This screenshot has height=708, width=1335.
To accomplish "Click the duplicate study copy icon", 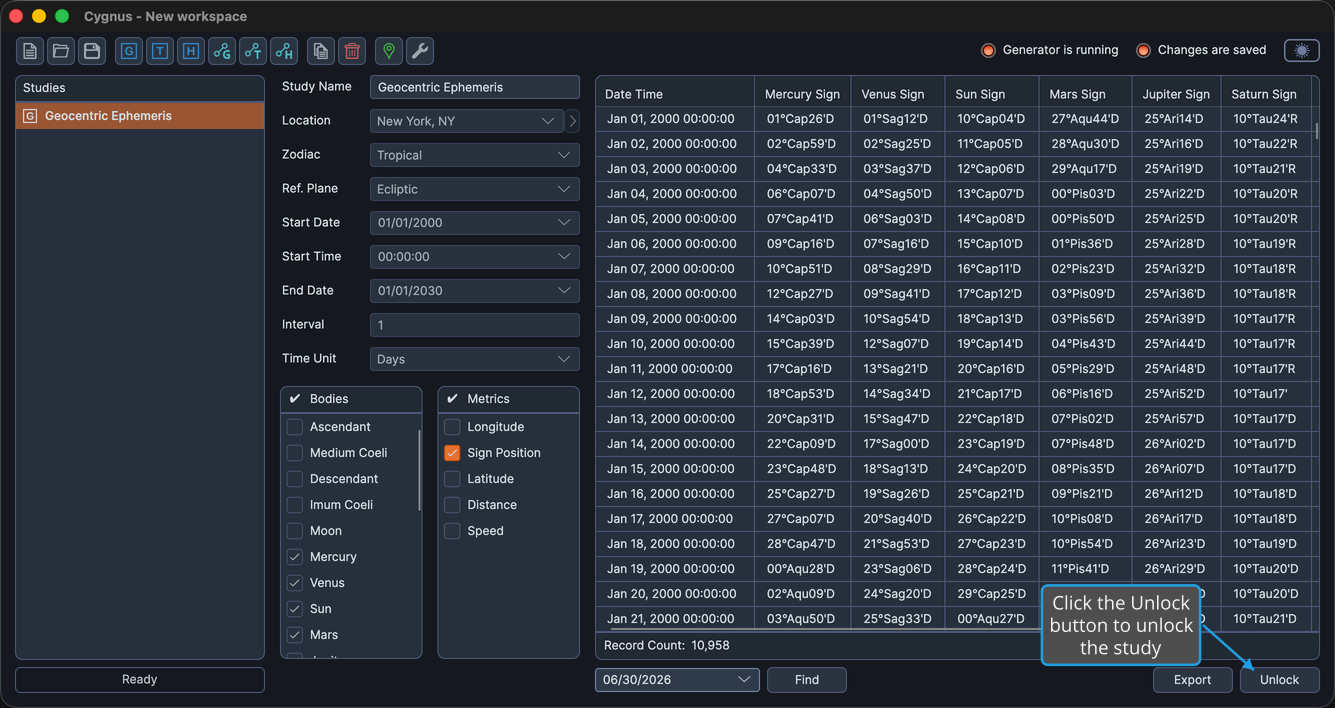I will point(321,51).
